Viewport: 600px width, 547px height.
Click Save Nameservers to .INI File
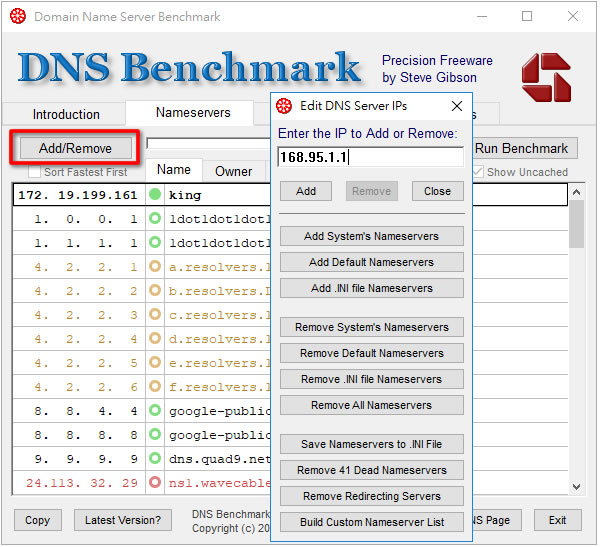tap(372, 444)
